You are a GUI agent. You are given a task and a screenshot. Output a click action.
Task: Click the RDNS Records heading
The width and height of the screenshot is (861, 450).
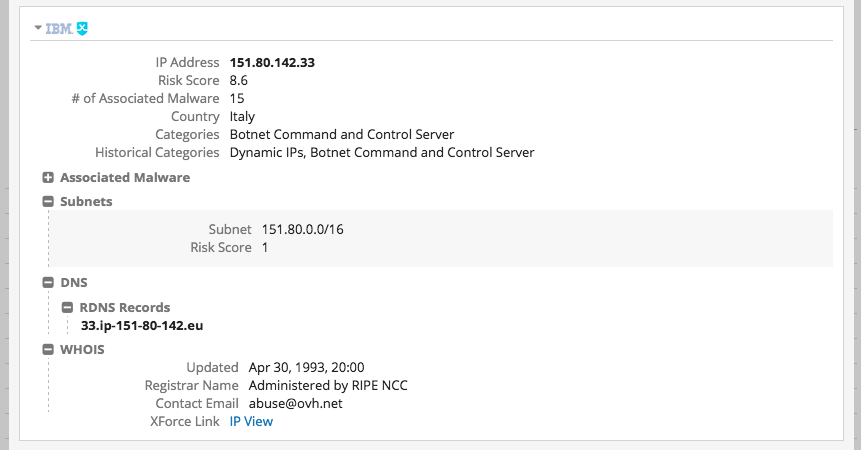click(125, 308)
